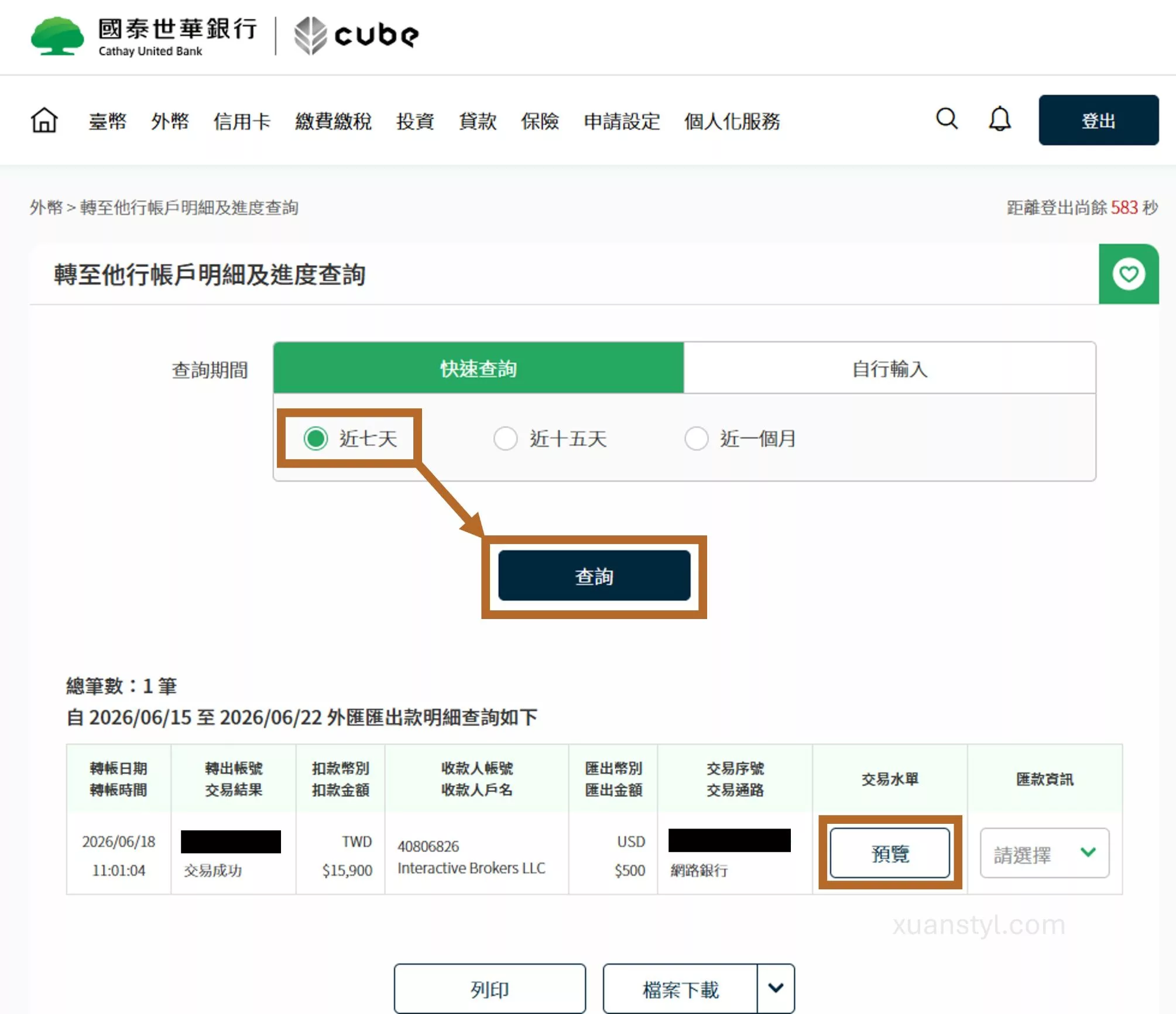Open the search magnifier icon

947,119
